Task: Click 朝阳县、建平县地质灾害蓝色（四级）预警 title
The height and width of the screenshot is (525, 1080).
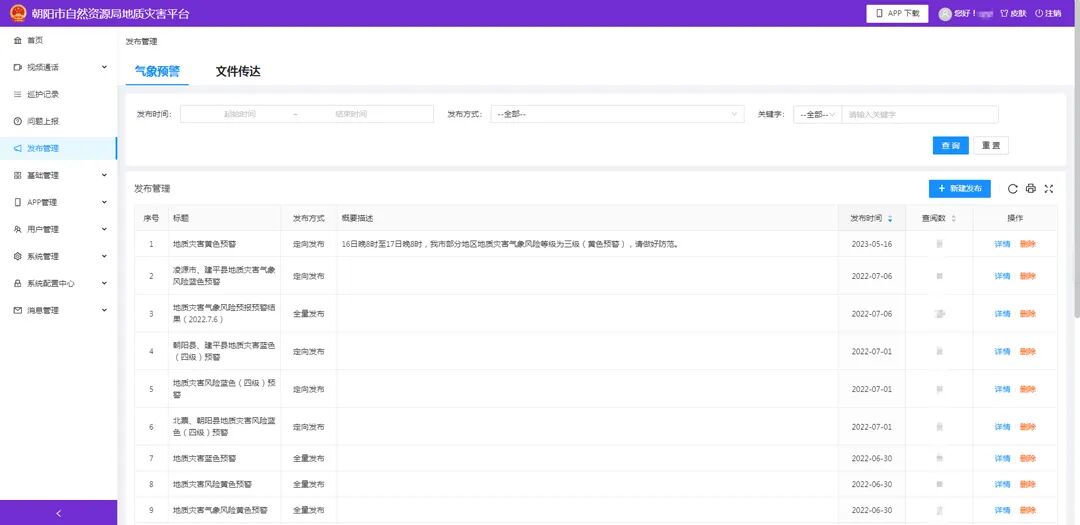Action: tap(224, 351)
